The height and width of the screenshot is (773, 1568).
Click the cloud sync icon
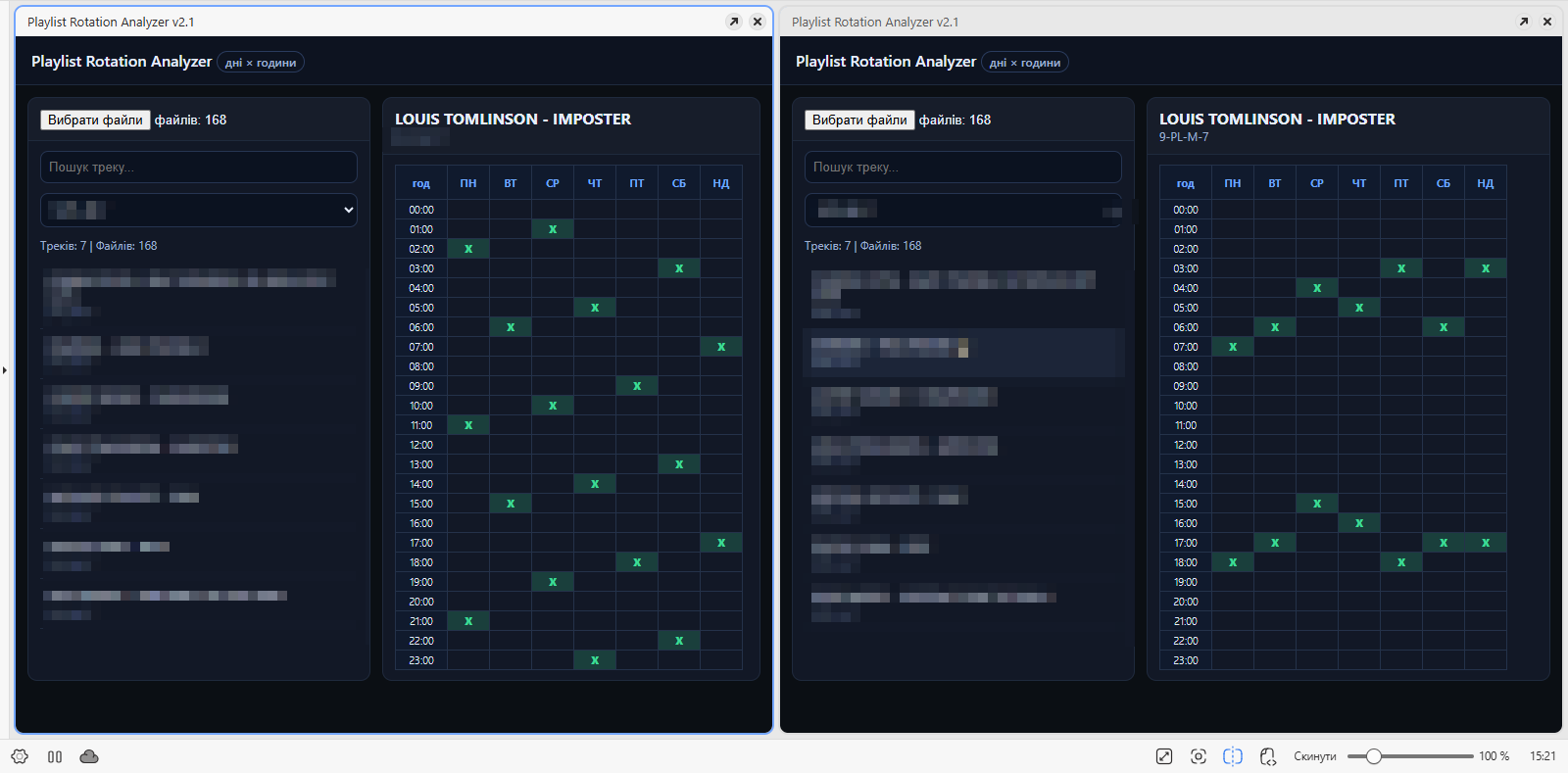coord(89,756)
